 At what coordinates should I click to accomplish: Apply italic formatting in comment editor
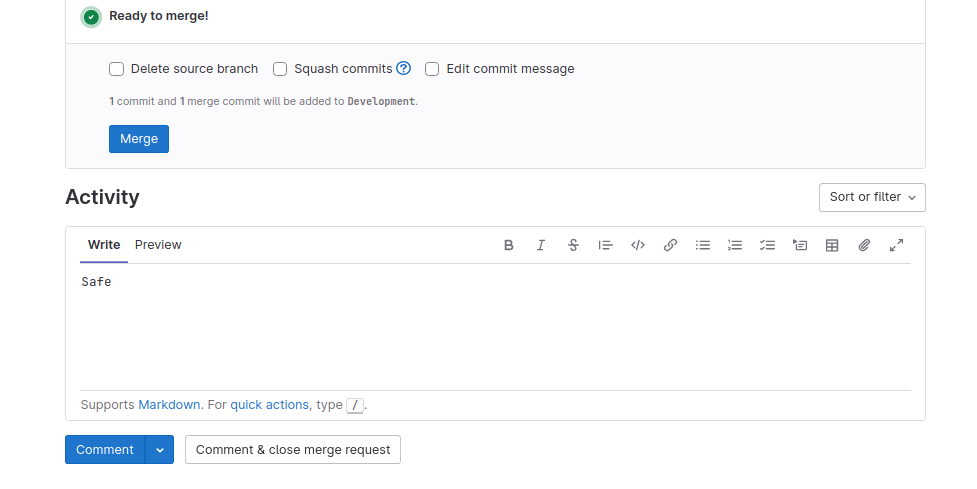pos(541,245)
